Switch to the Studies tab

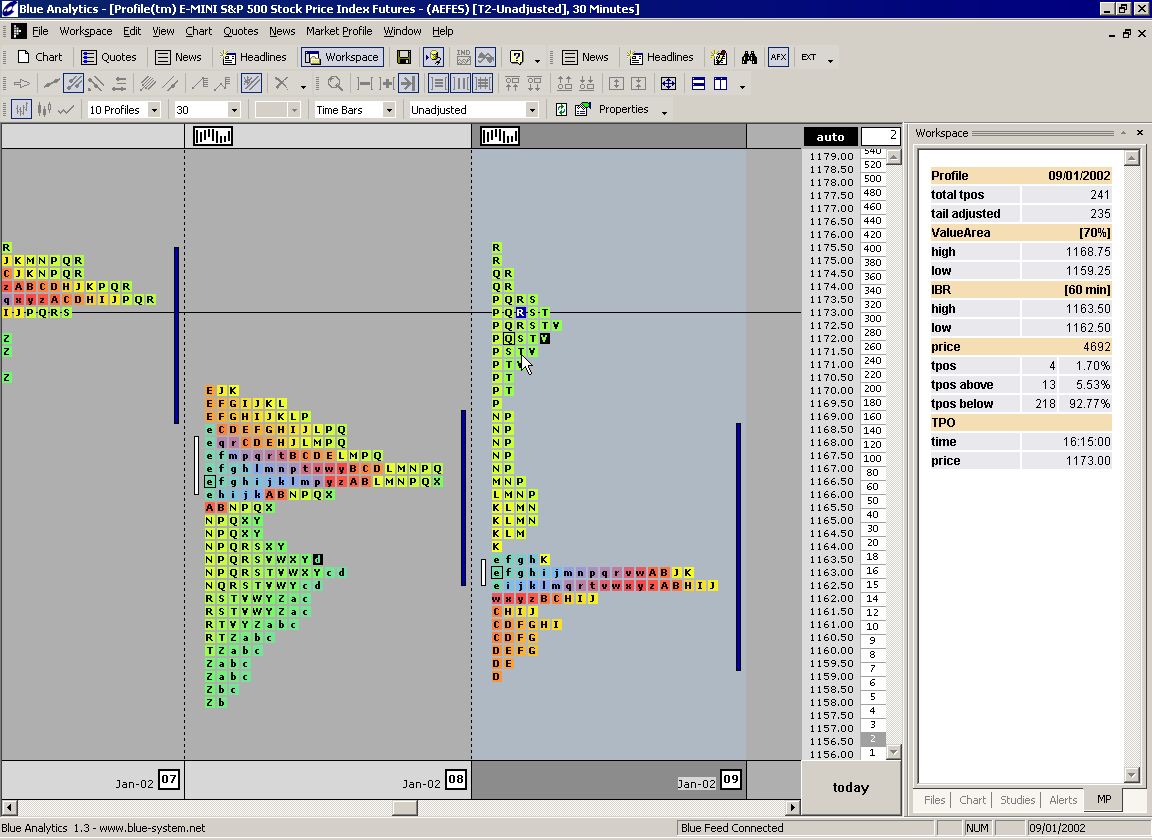(x=1017, y=800)
